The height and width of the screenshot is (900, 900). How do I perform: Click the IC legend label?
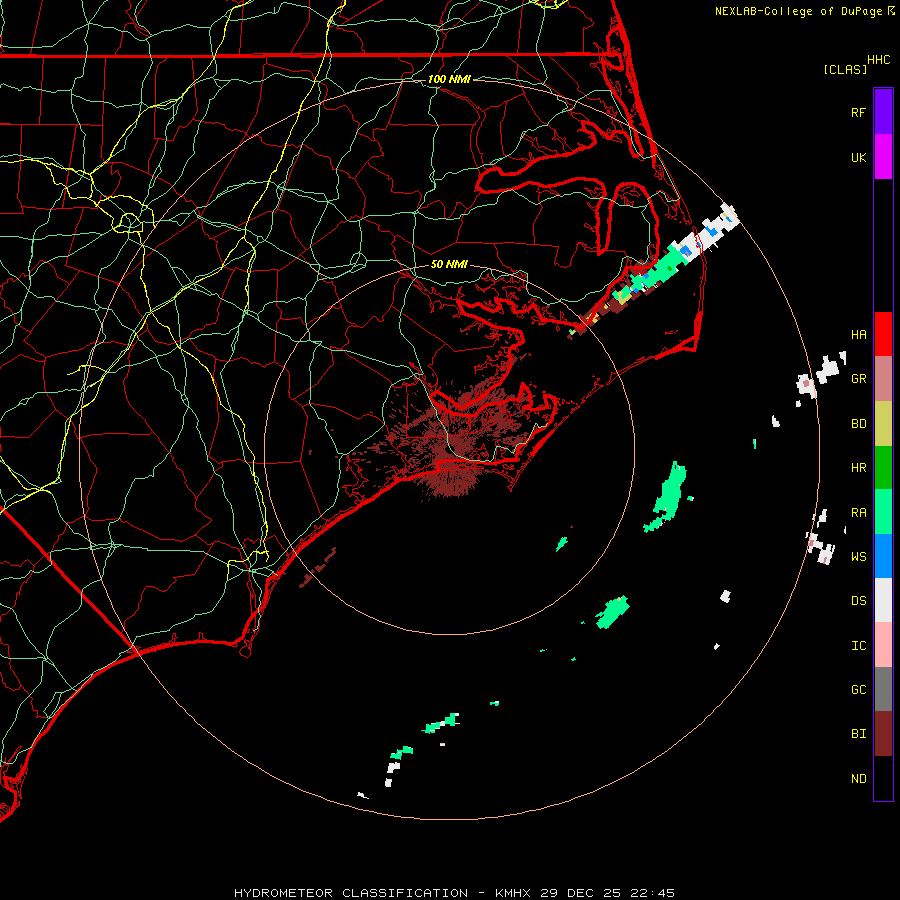point(858,646)
